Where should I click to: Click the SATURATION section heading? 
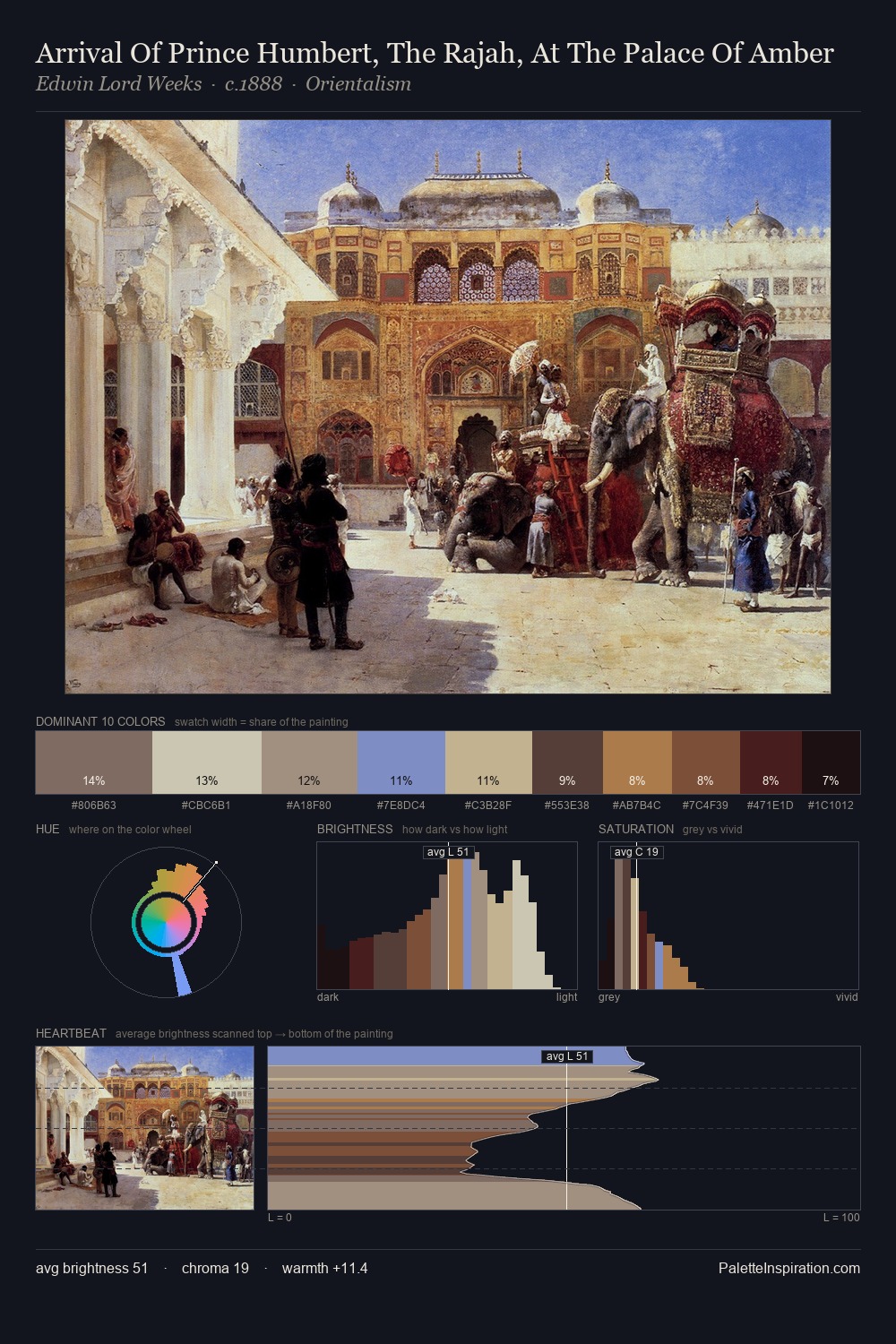click(x=636, y=829)
